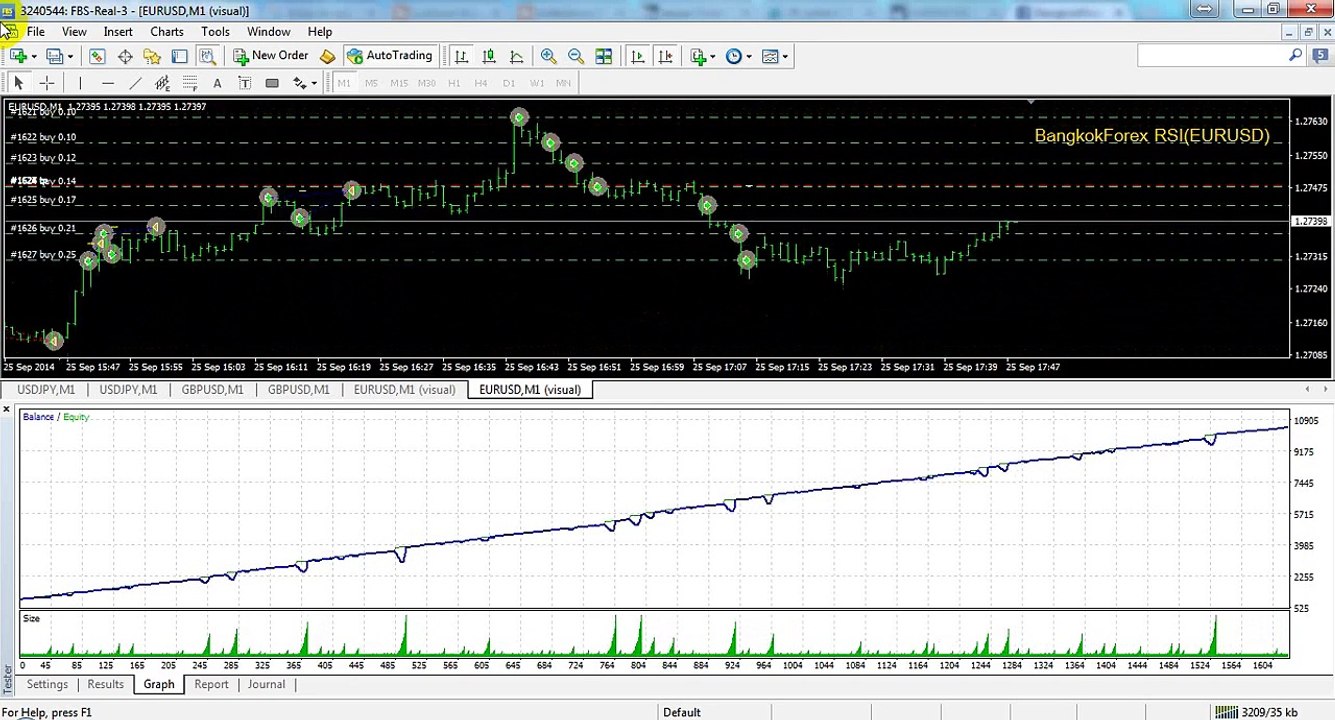Click the Default profile status entry
This screenshot has width=1335, height=720.
(x=682, y=712)
